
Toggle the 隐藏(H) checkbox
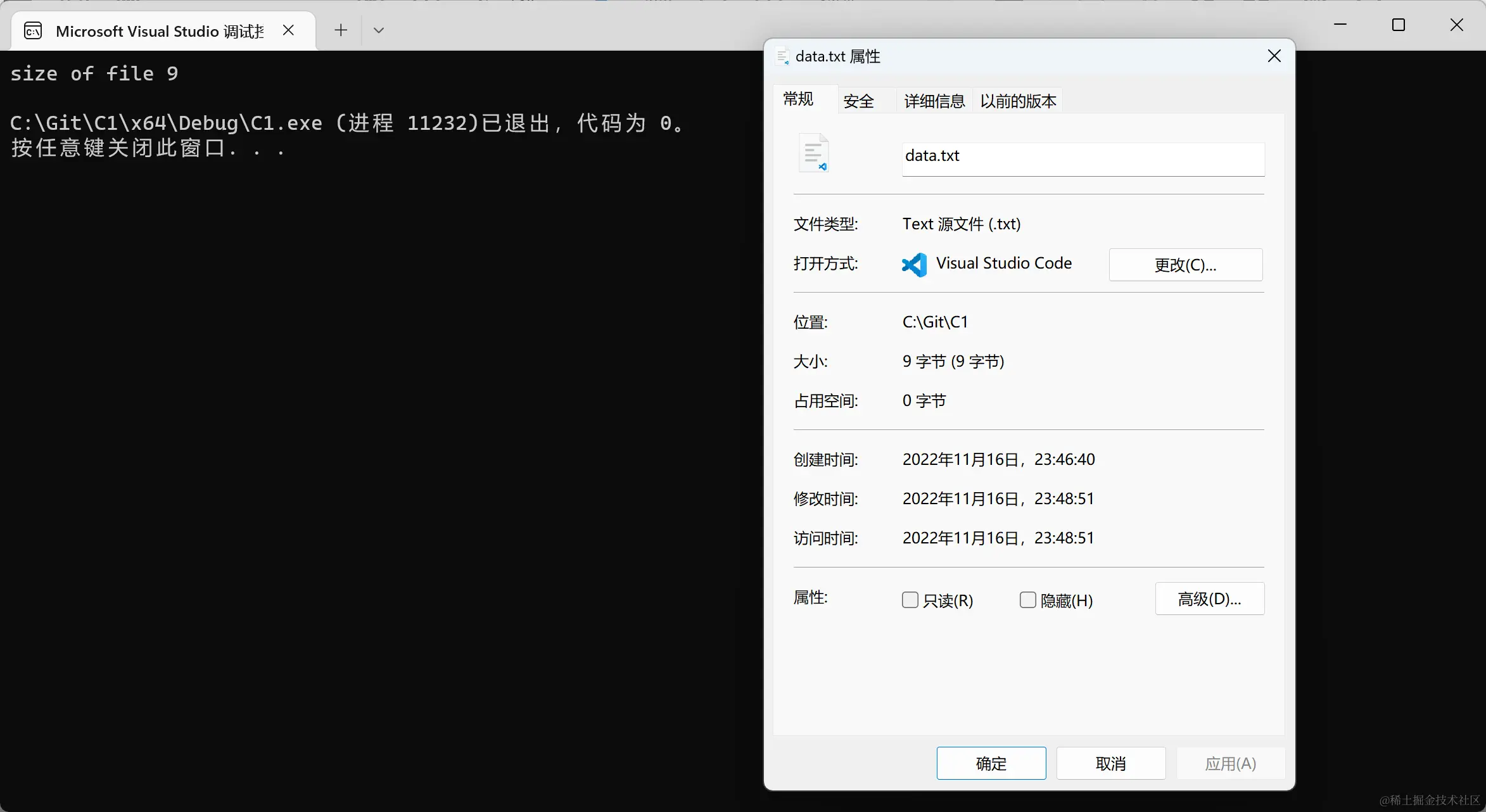[1027, 600]
